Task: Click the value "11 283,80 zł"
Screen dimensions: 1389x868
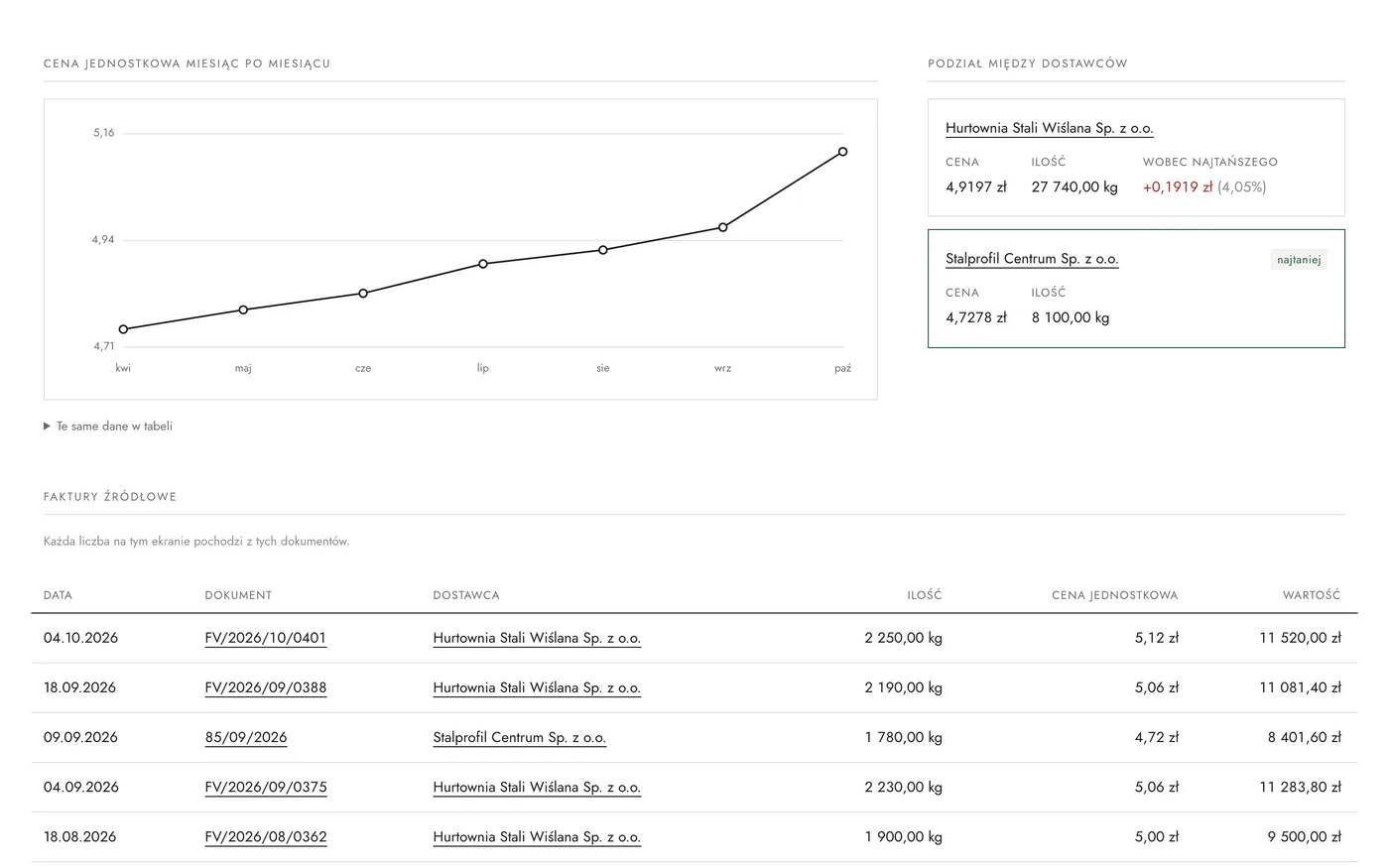Action: coord(1300,787)
